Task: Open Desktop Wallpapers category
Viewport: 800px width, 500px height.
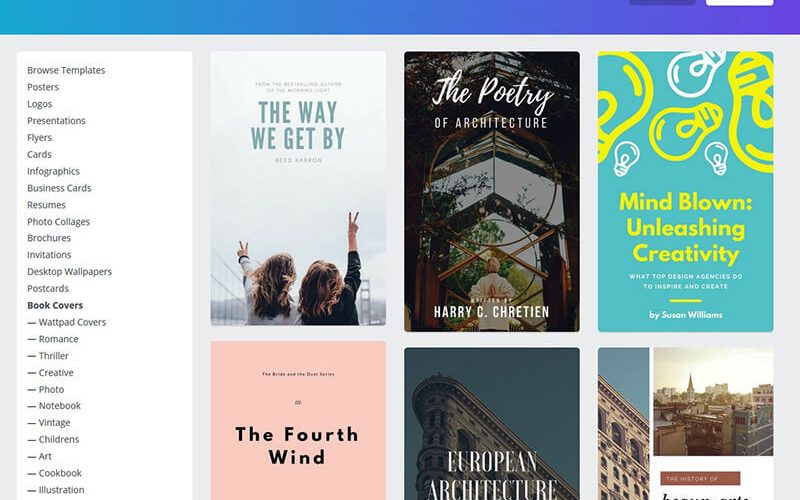Action: pos(69,272)
